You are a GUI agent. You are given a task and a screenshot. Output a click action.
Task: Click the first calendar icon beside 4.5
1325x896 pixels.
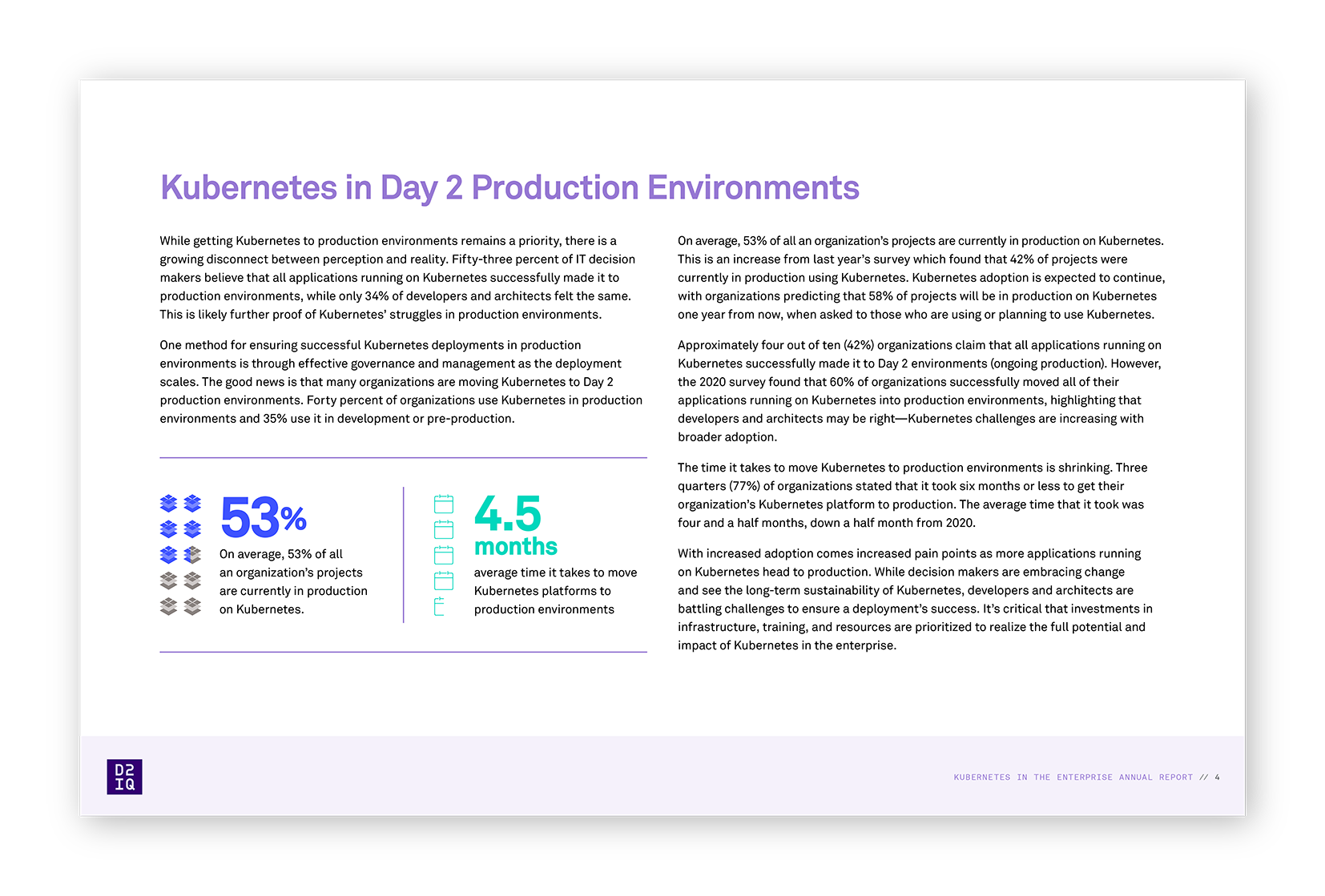coord(444,504)
